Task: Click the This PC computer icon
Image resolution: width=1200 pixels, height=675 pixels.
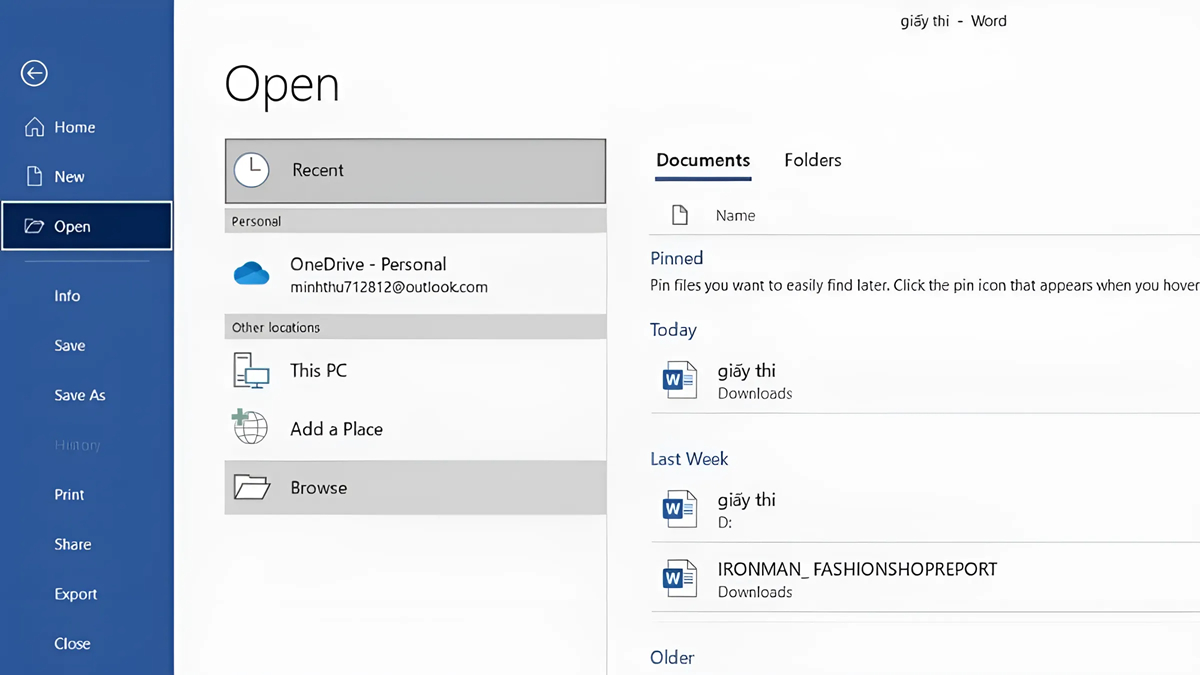Action: coord(251,371)
